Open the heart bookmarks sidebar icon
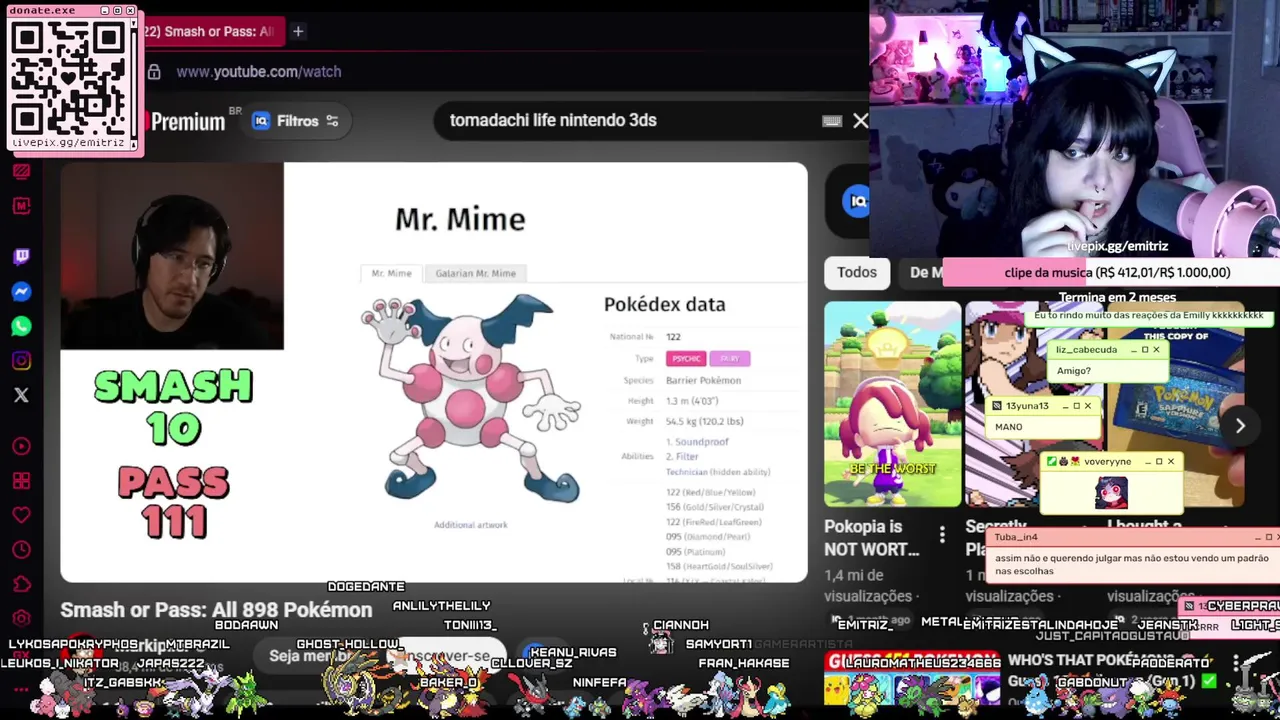 point(21,516)
